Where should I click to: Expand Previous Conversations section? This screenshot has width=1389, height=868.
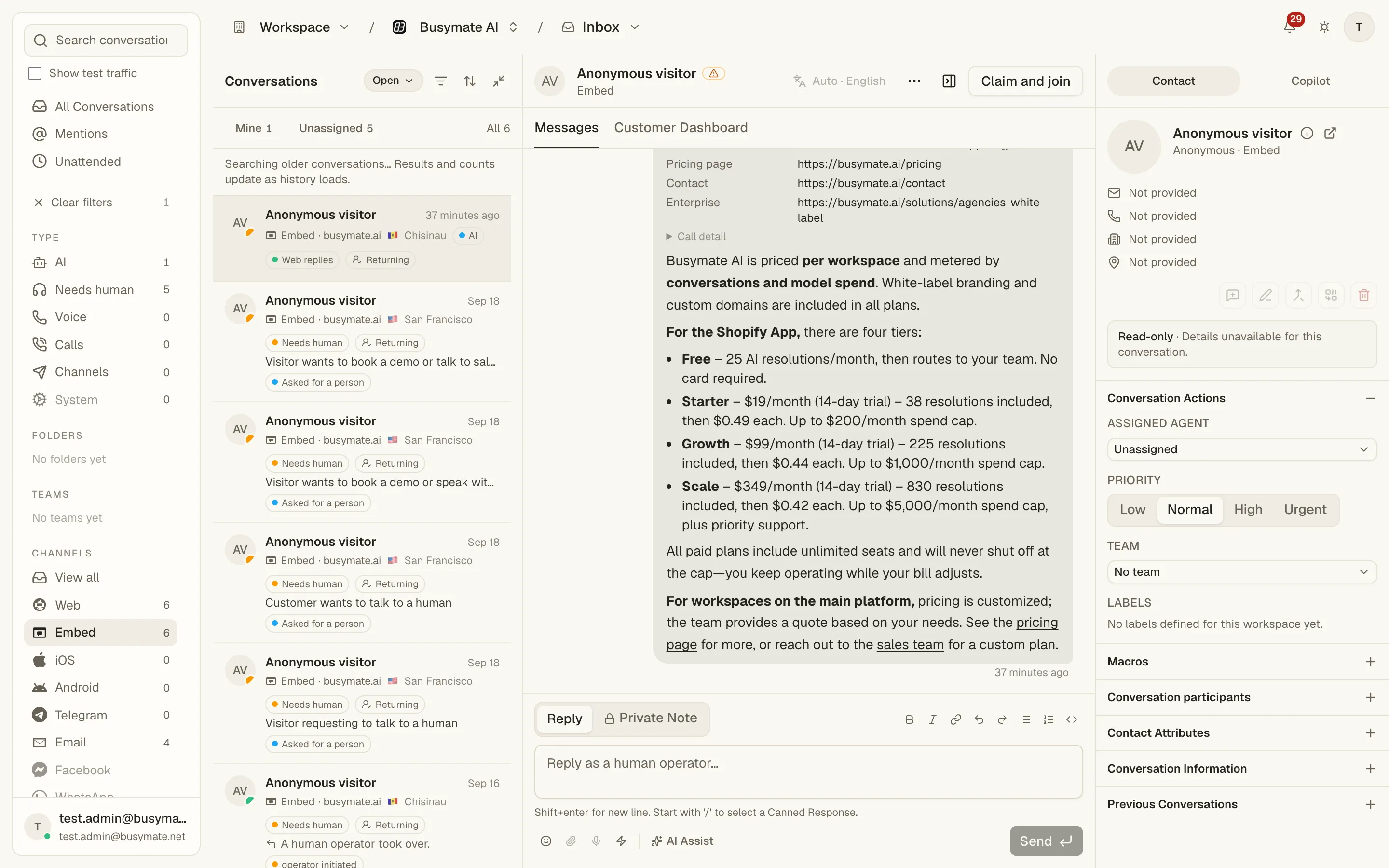(1241, 804)
